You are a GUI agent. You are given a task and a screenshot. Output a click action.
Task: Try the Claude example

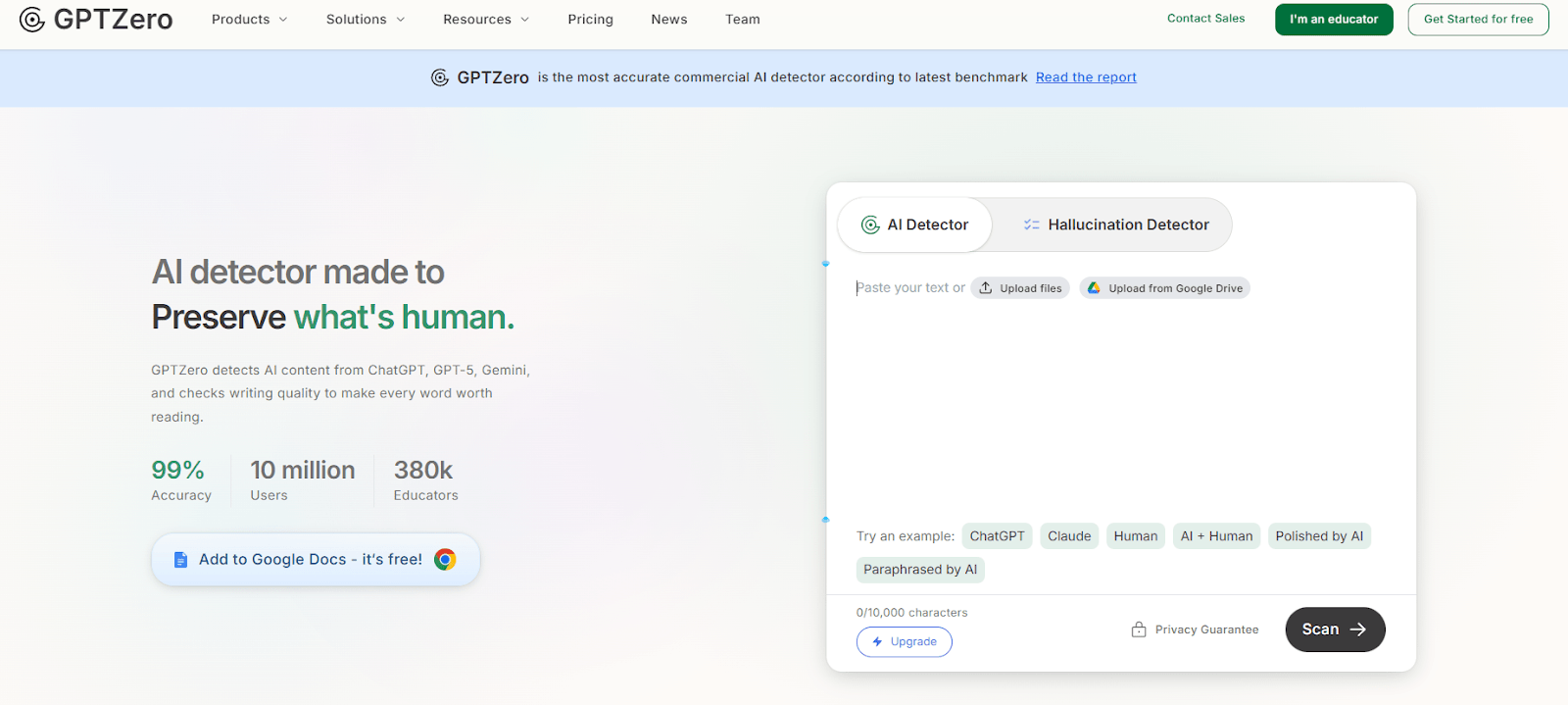click(1069, 536)
